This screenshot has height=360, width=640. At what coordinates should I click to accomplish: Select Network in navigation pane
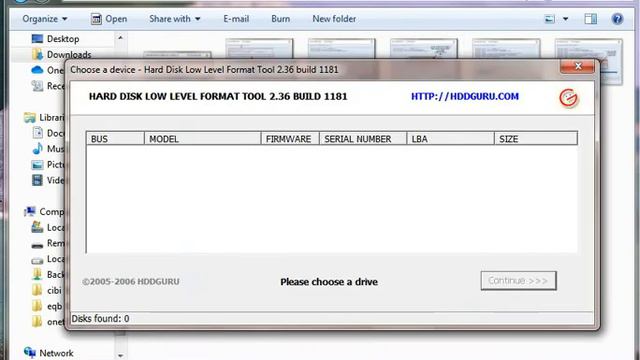point(49,353)
